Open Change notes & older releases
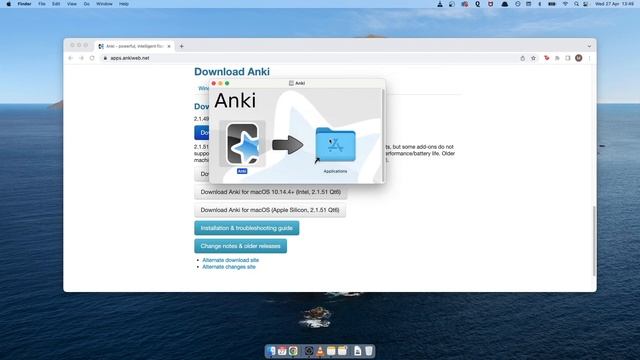Screen dimensions: 640x360 [240, 246]
